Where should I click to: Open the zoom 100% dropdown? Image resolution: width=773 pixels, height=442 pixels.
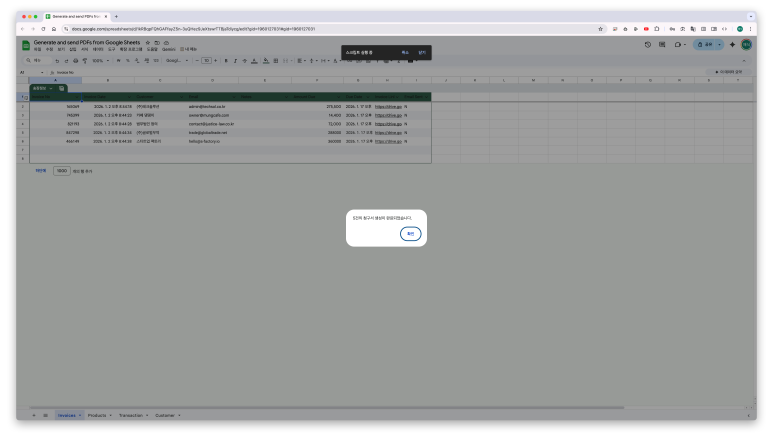[100, 61]
